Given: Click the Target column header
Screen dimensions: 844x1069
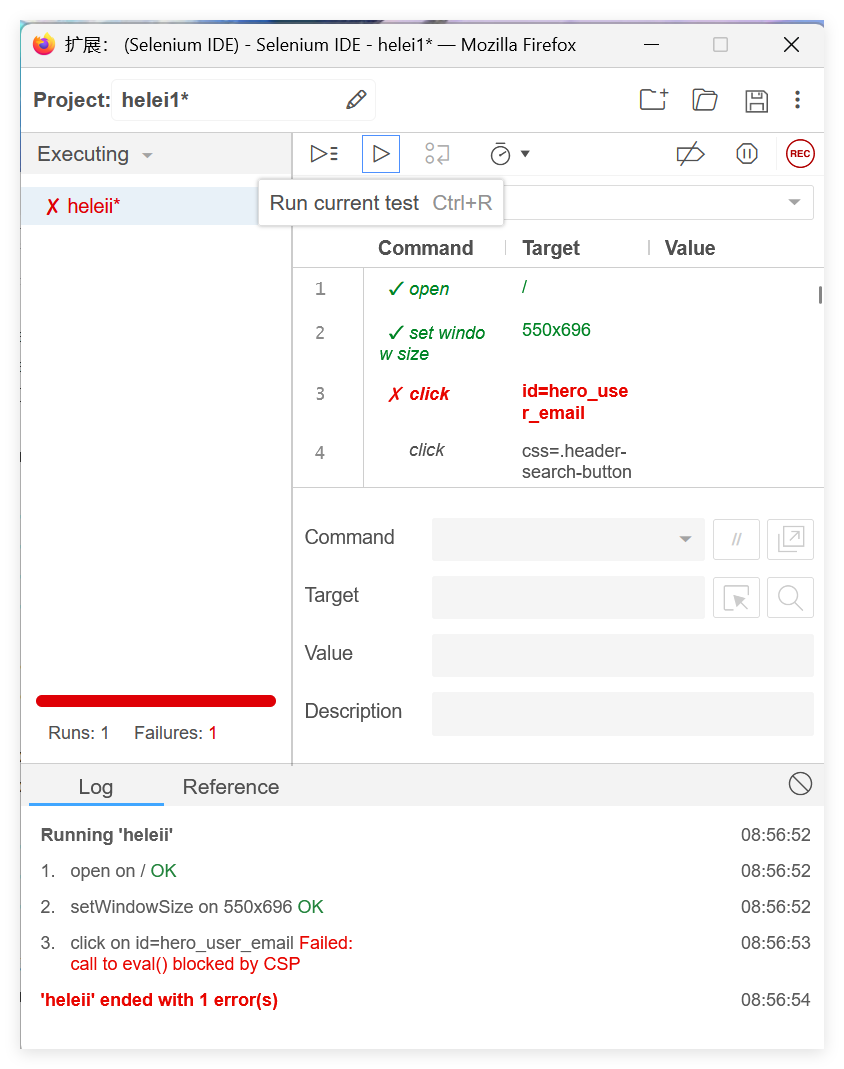Looking at the screenshot, I should point(551,248).
